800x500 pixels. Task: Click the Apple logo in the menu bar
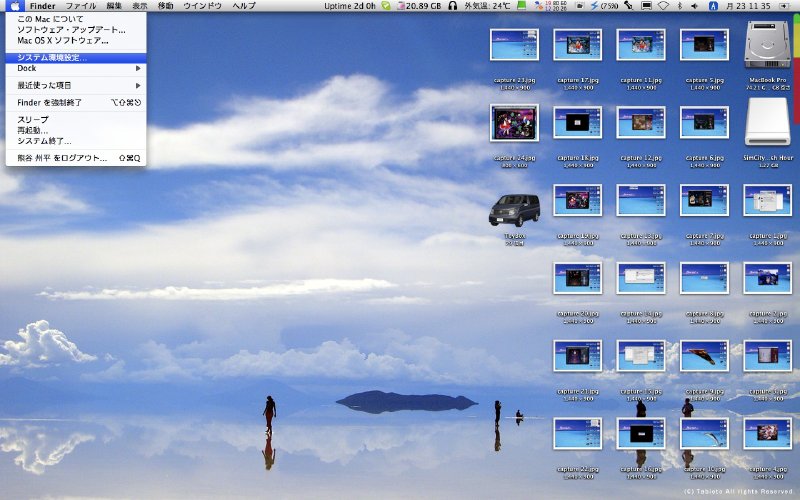(15, 6)
